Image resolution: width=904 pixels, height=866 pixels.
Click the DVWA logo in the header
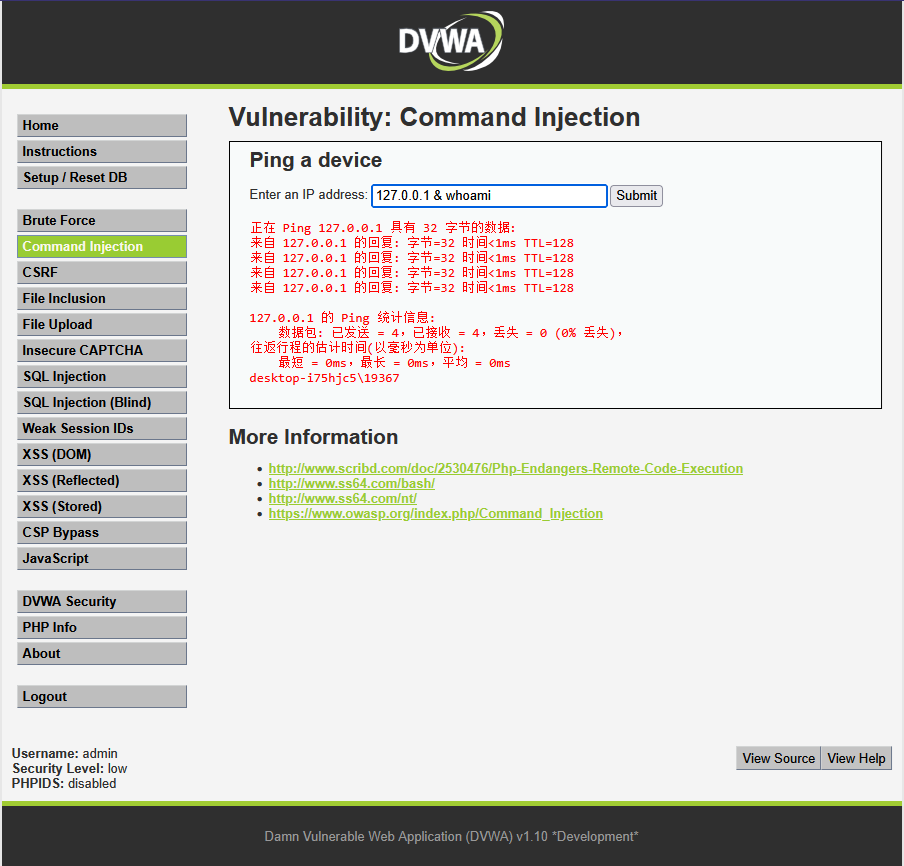pos(451,41)
